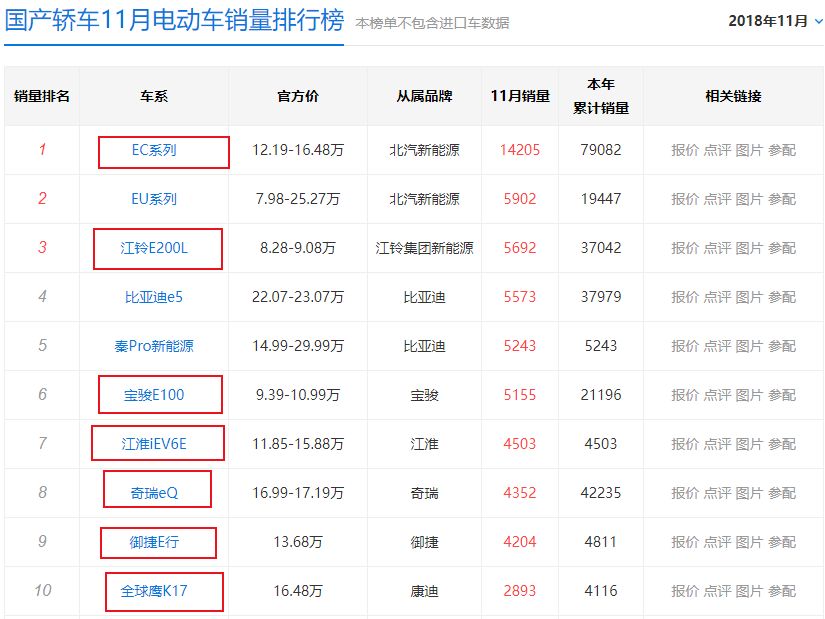Open the 御捷E行 car series link

click(x=154, y=542)
